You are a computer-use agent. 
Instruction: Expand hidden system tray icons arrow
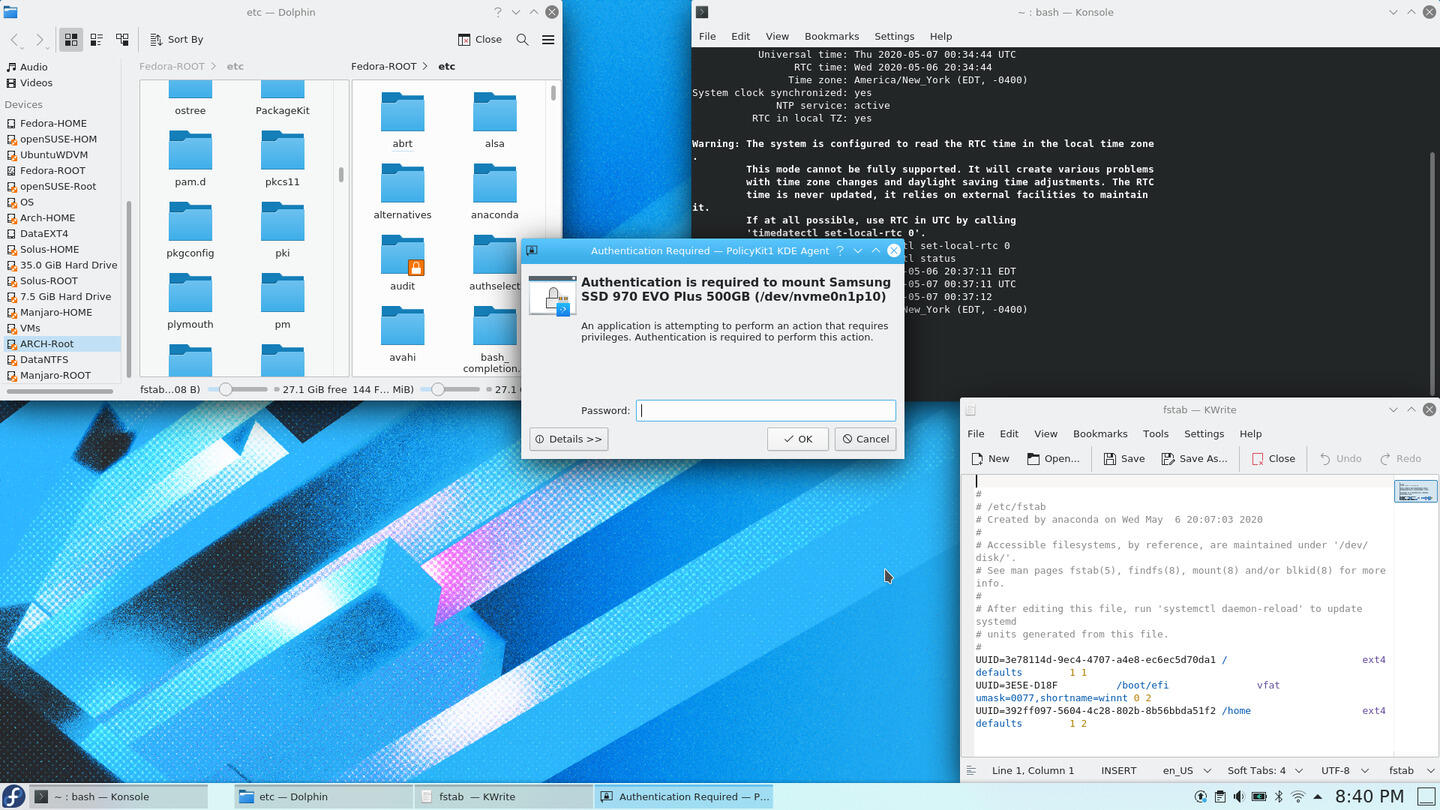[1318, 797]
